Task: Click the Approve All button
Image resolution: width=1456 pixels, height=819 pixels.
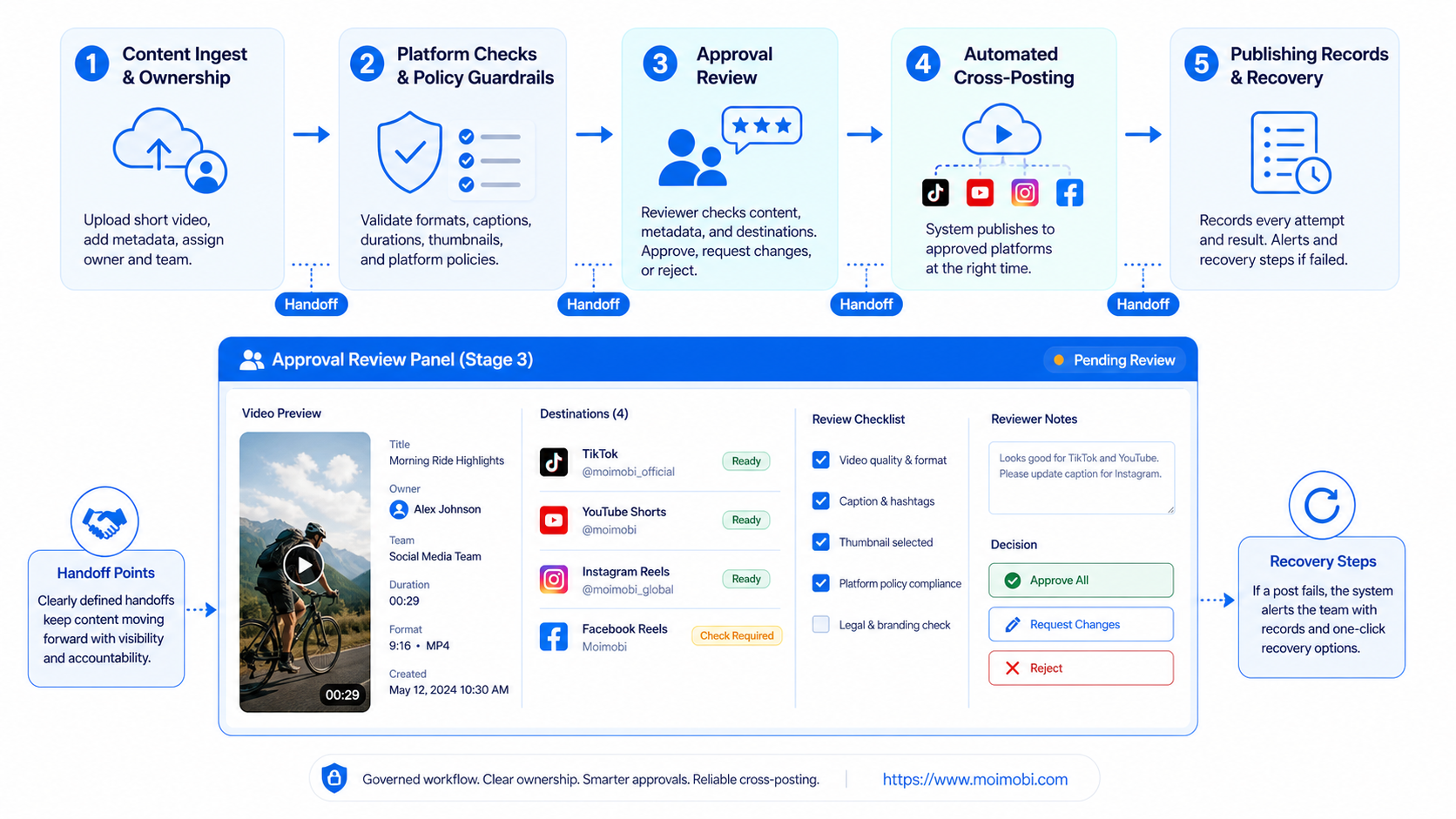Action: [x=1081, y=581]
